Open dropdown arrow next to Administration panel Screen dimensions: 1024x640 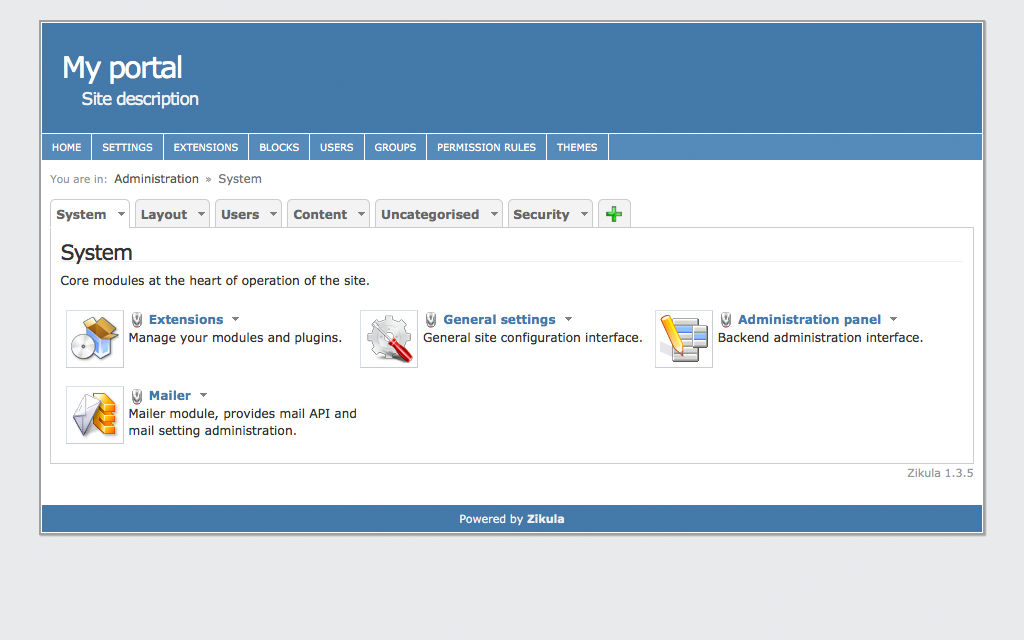coord(894,320)
